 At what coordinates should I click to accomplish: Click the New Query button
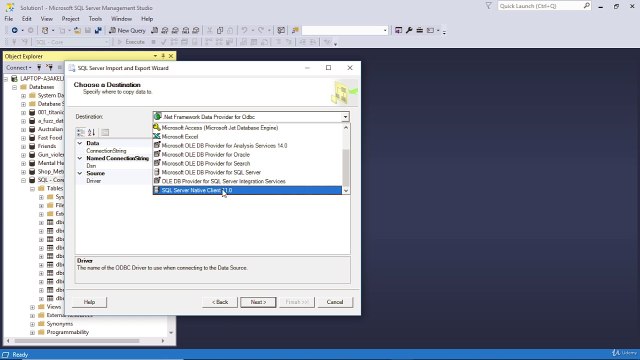[127, 30]
